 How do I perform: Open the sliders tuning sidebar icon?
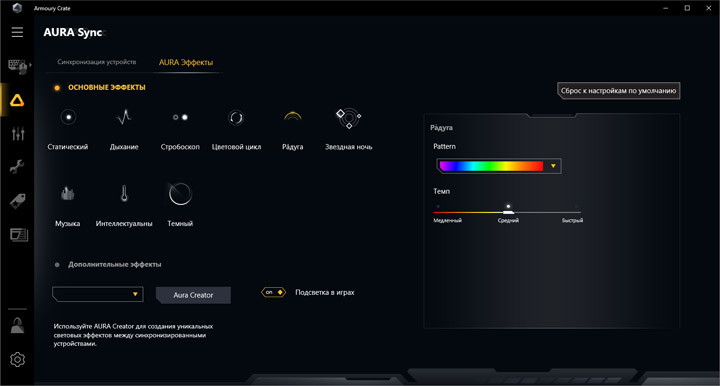pyautogui.click(x=18, y=134)
